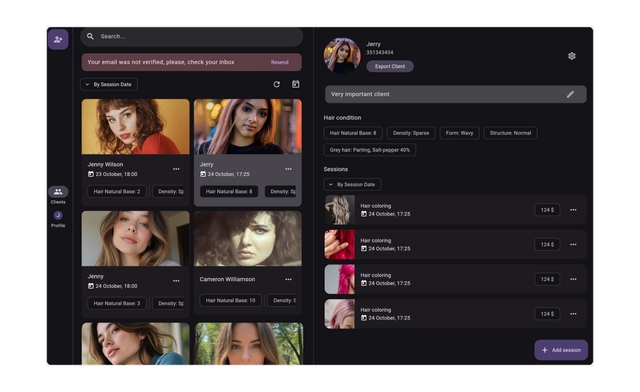Open more options for third Hair coloring session

click(573, 279)
